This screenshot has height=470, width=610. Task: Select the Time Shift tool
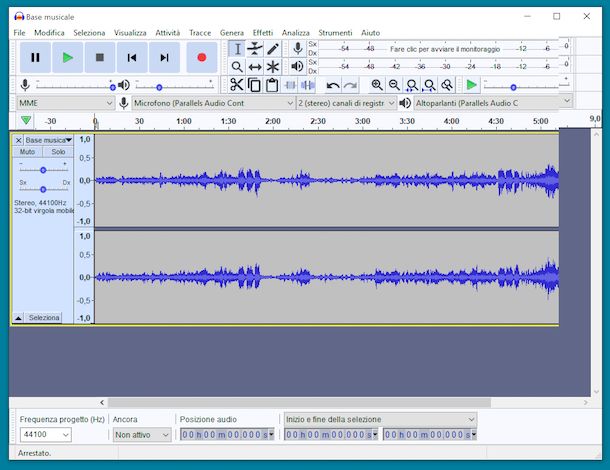[x=255, y=67]
